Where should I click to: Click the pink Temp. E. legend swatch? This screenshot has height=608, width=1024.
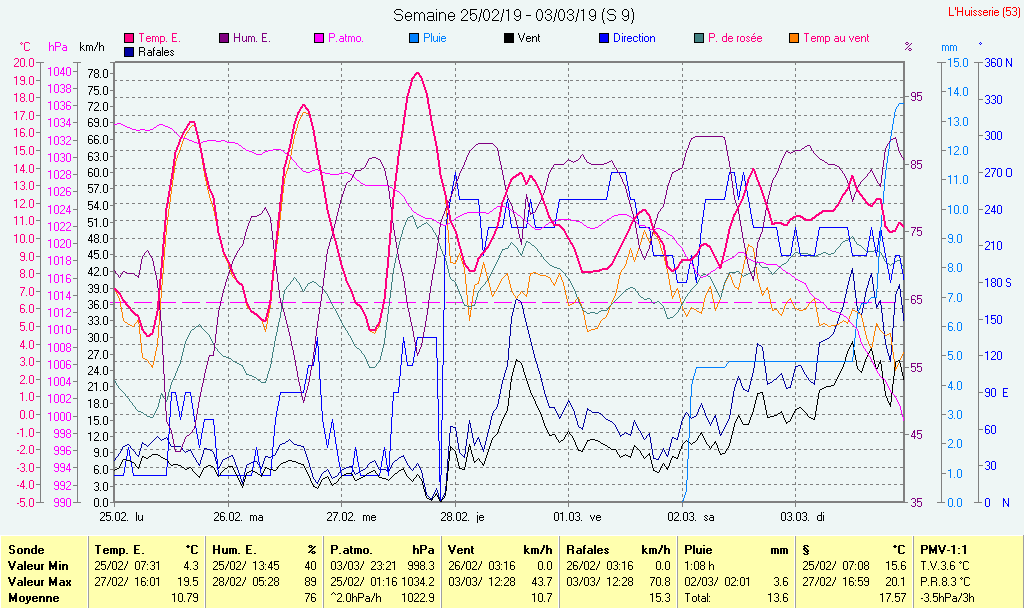coord(129,38)
